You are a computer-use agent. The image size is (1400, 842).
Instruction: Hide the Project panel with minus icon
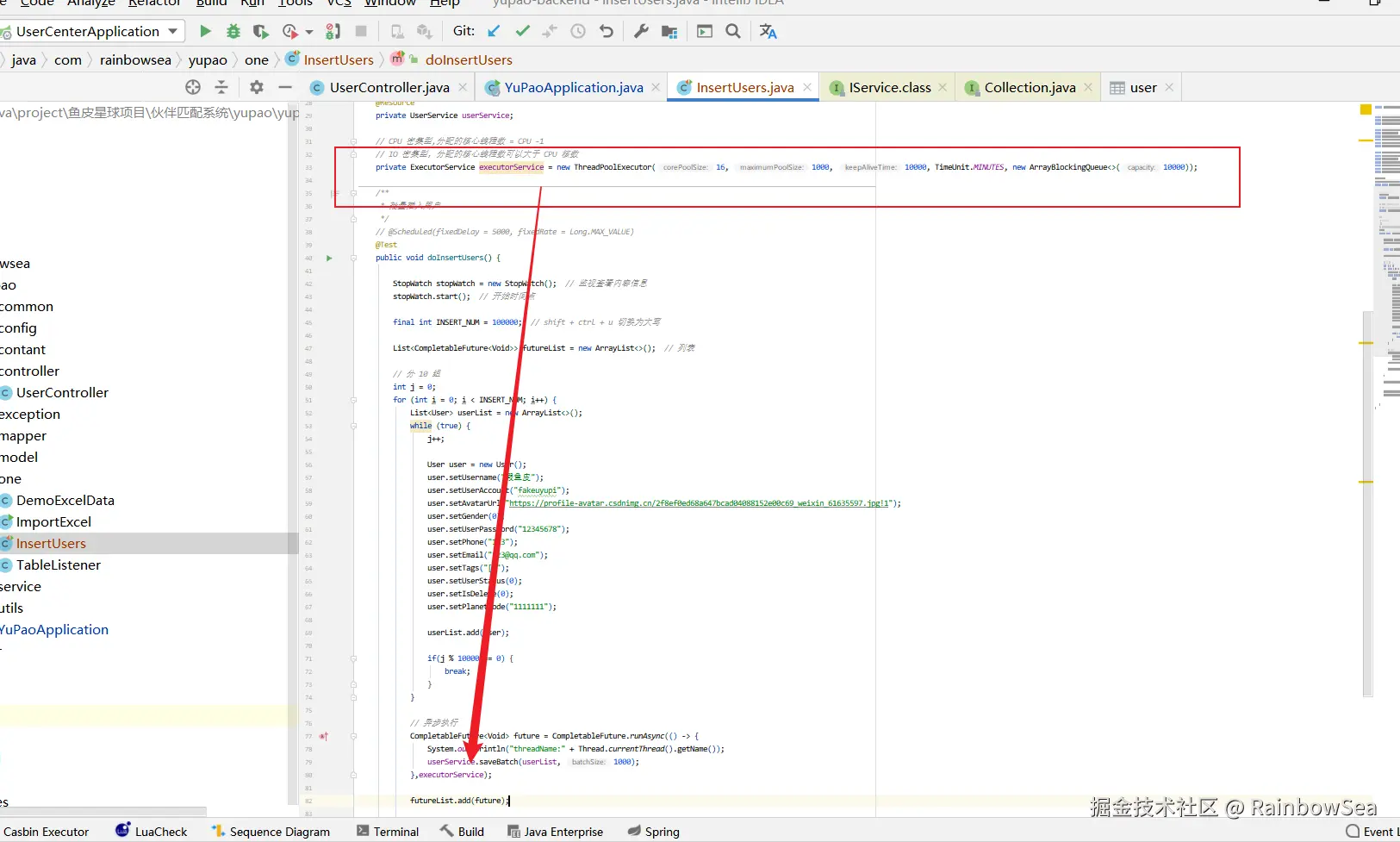(285, 87)
